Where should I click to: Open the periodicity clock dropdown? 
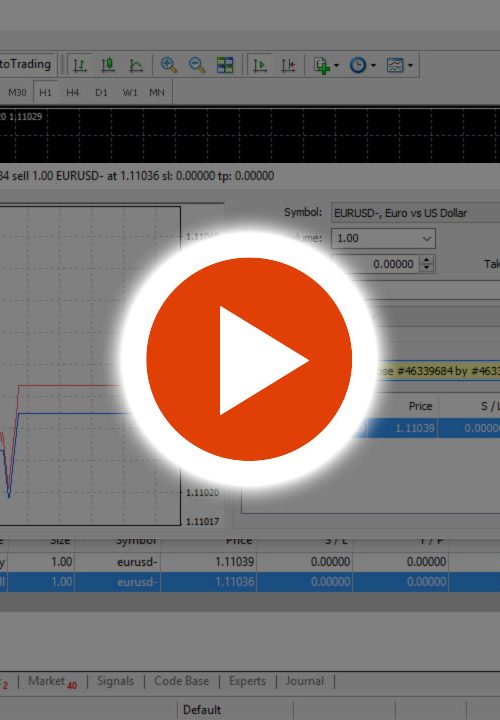pos(362,65)
